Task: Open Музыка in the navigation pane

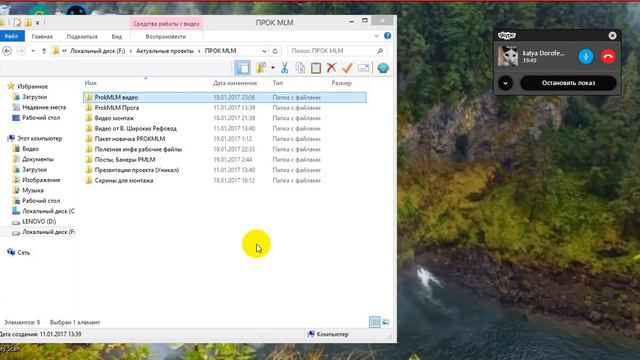Action: (33, 190)
